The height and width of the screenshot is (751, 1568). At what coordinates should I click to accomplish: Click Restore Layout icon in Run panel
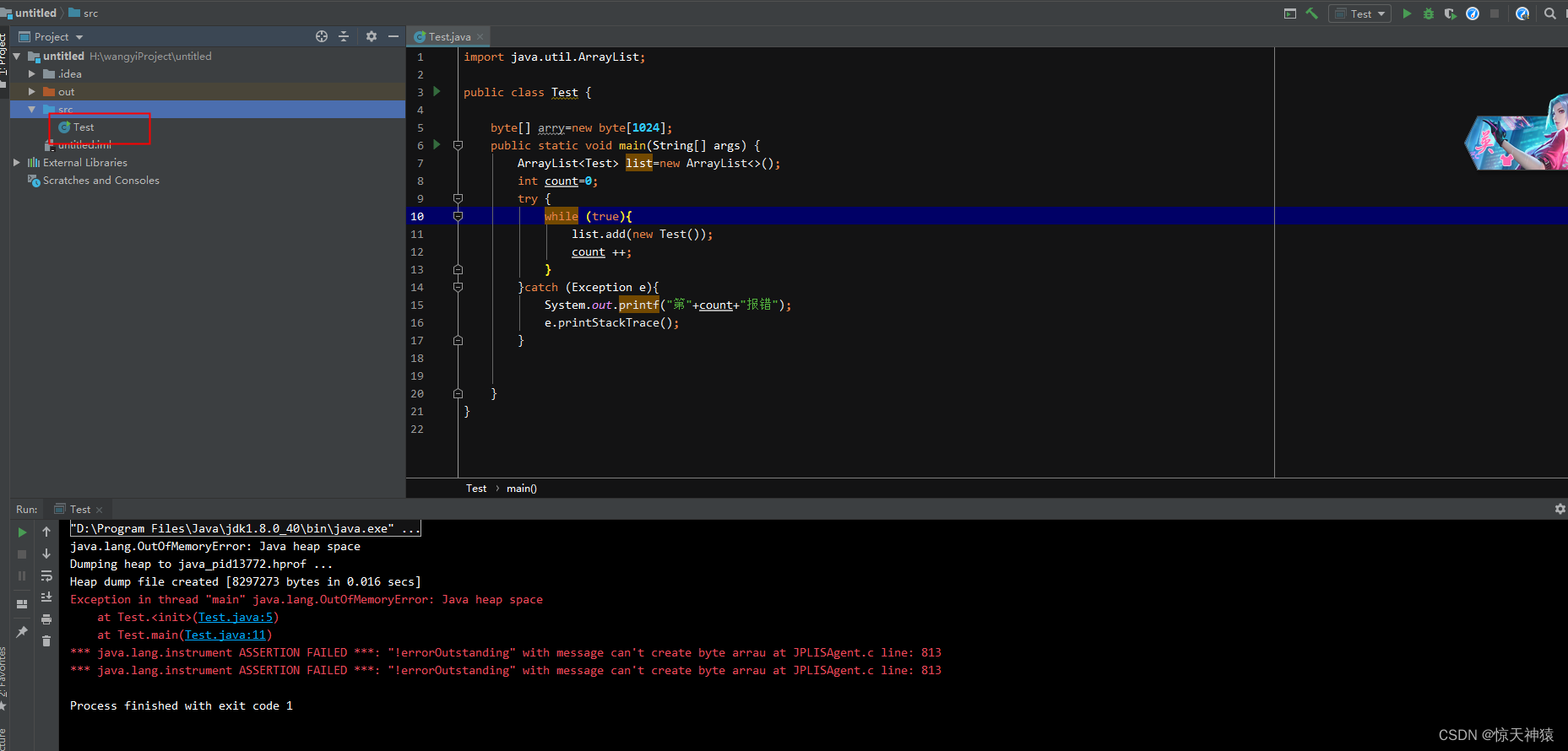point(22,604)
